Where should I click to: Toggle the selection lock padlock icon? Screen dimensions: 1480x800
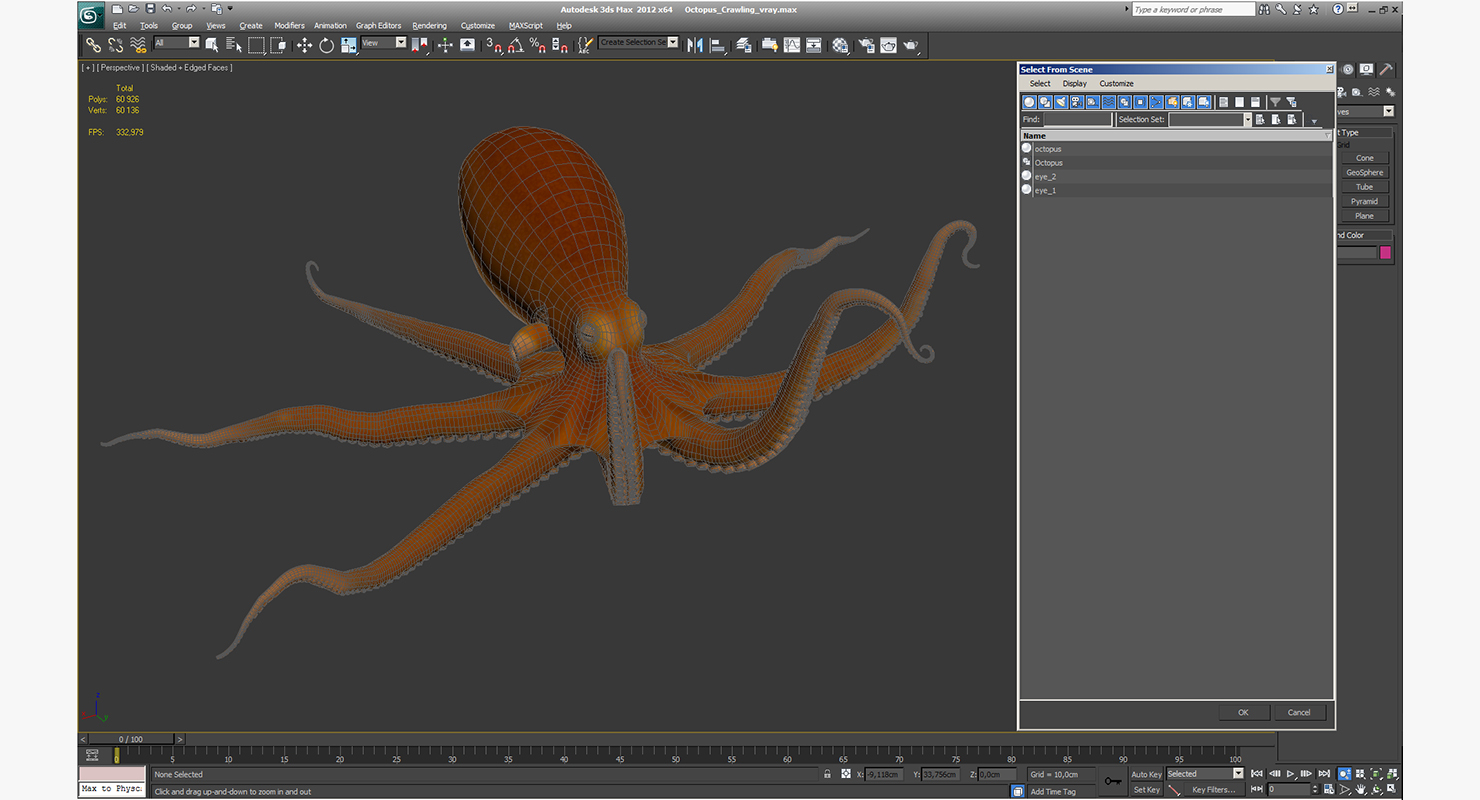tap(827, 774)
